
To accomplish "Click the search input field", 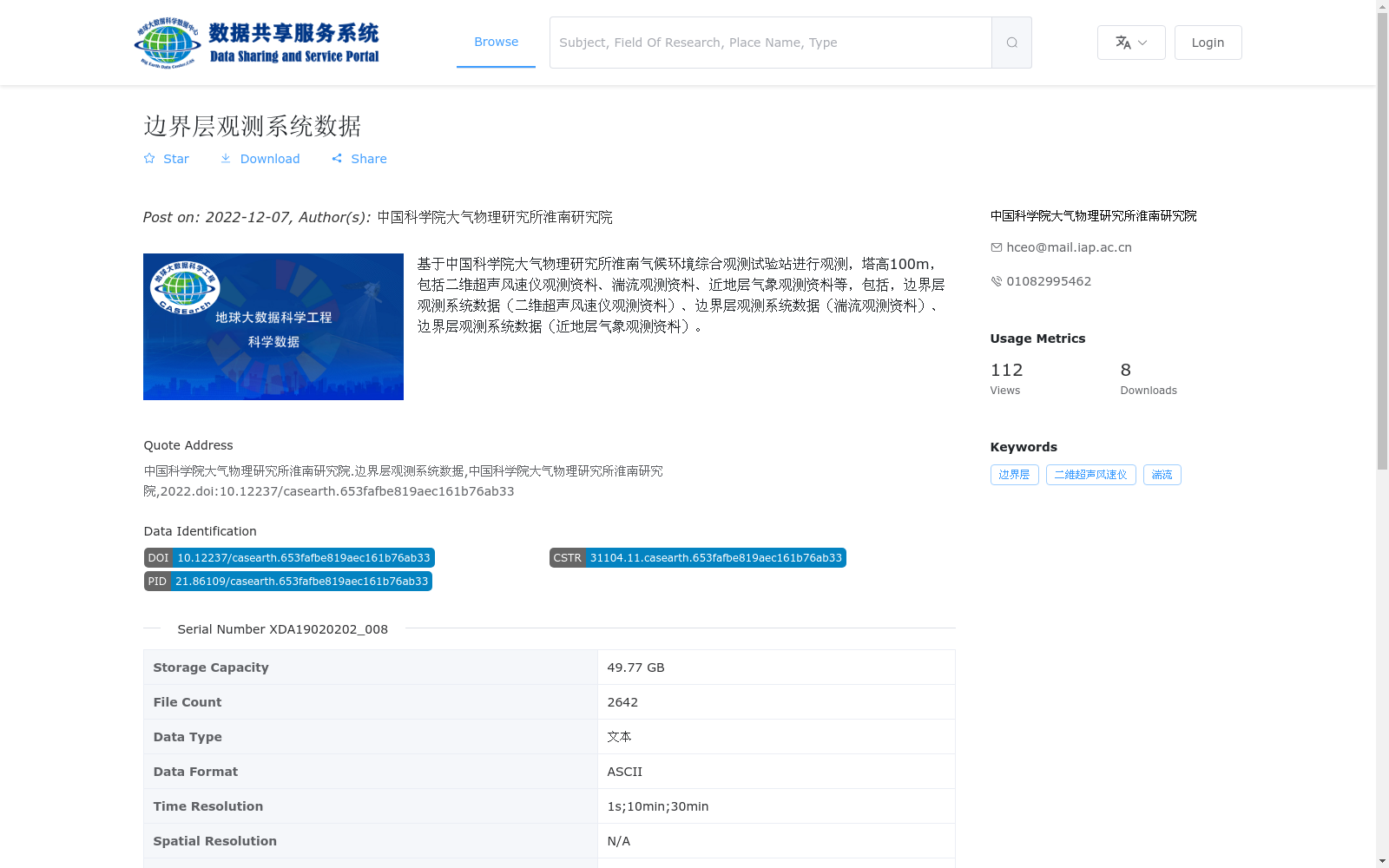I will click(771, 43).
